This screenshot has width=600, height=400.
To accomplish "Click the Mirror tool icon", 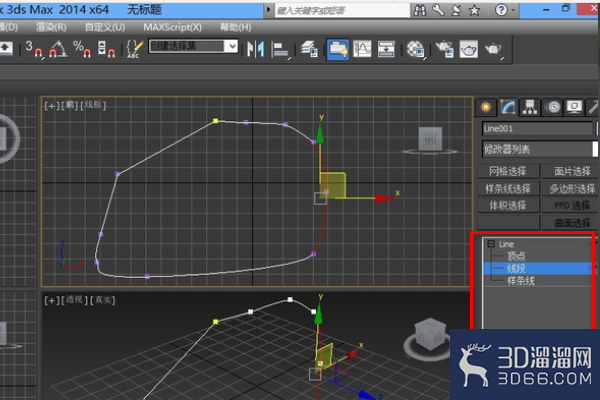I will (256, 49).
